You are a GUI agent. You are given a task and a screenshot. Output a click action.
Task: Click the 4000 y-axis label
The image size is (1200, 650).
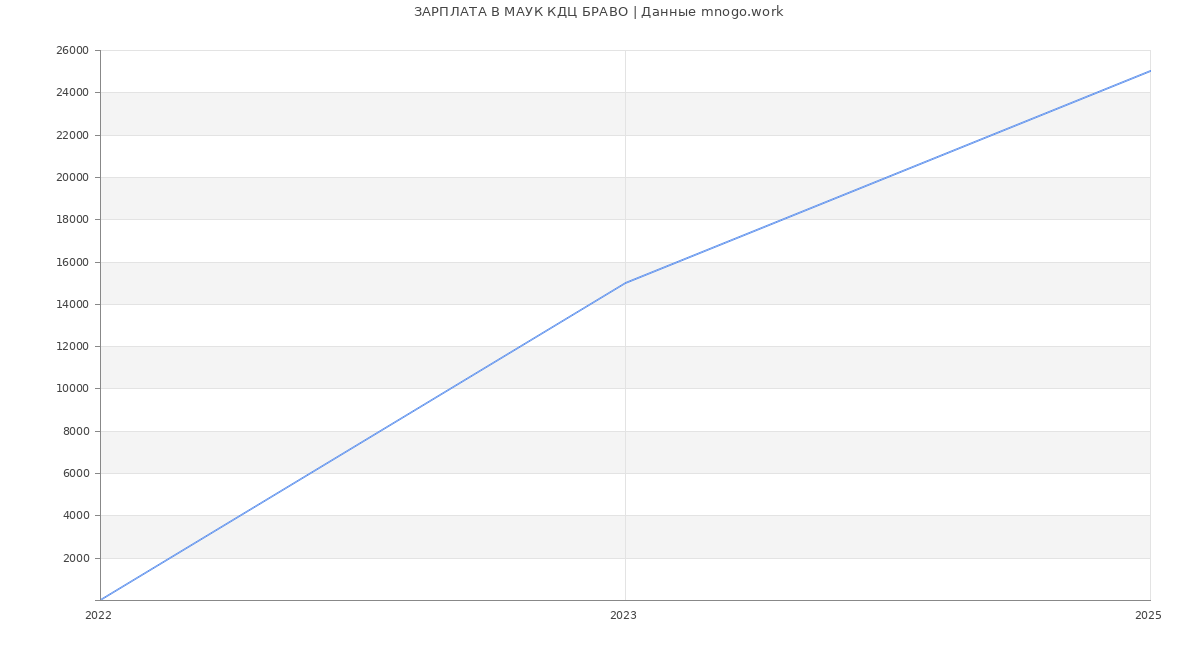pyautogui.click(x=75, y=516)
